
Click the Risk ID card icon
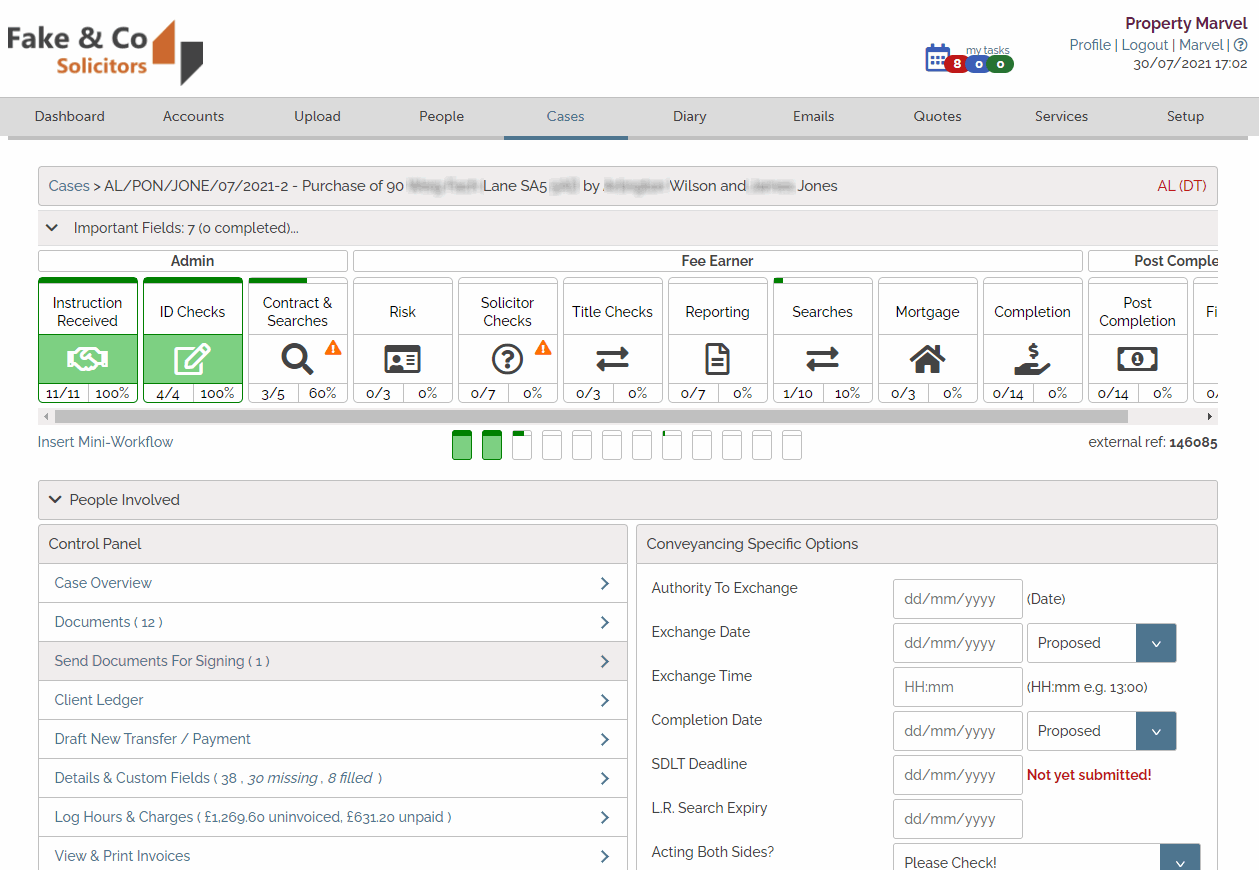click(x=402, y=358)
